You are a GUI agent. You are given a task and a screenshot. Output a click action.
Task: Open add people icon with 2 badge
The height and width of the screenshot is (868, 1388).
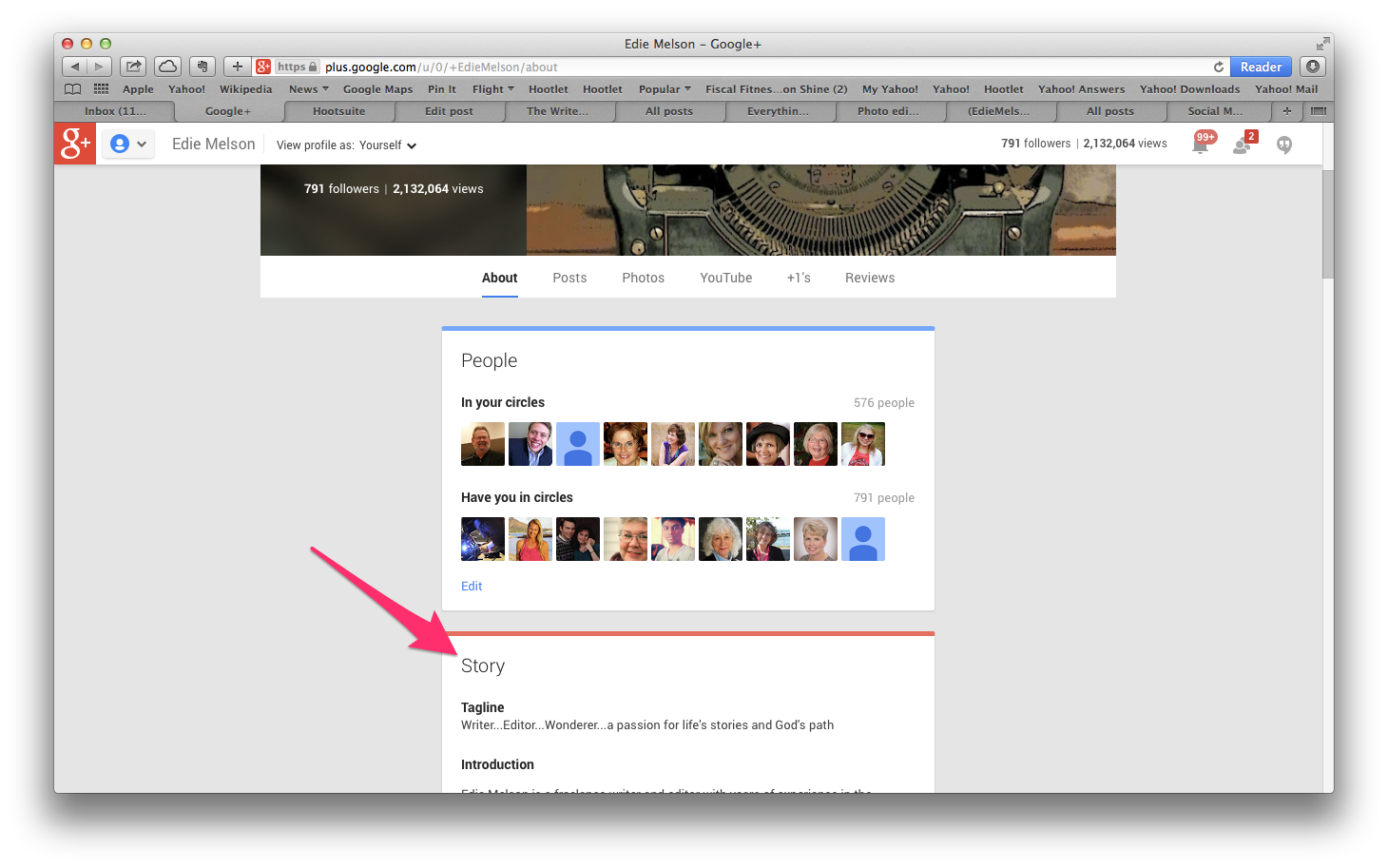pyautogui.click(x=1243, y=144)
